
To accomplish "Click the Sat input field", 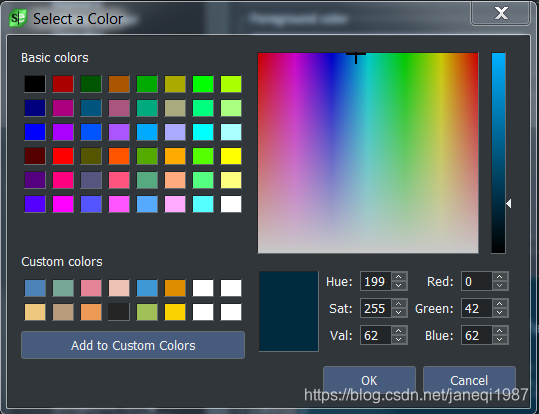I will pos(376,308).
